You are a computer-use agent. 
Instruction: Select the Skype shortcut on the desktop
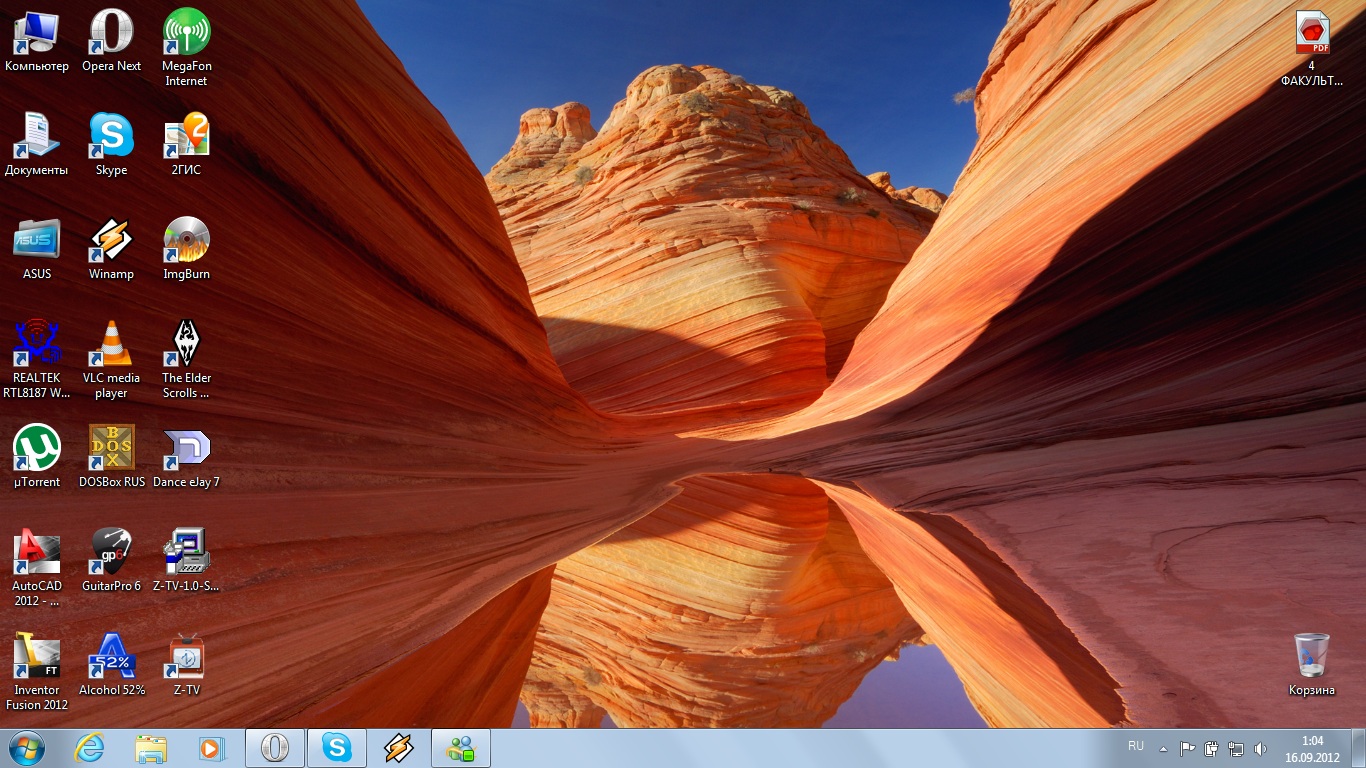click(111, 145)
